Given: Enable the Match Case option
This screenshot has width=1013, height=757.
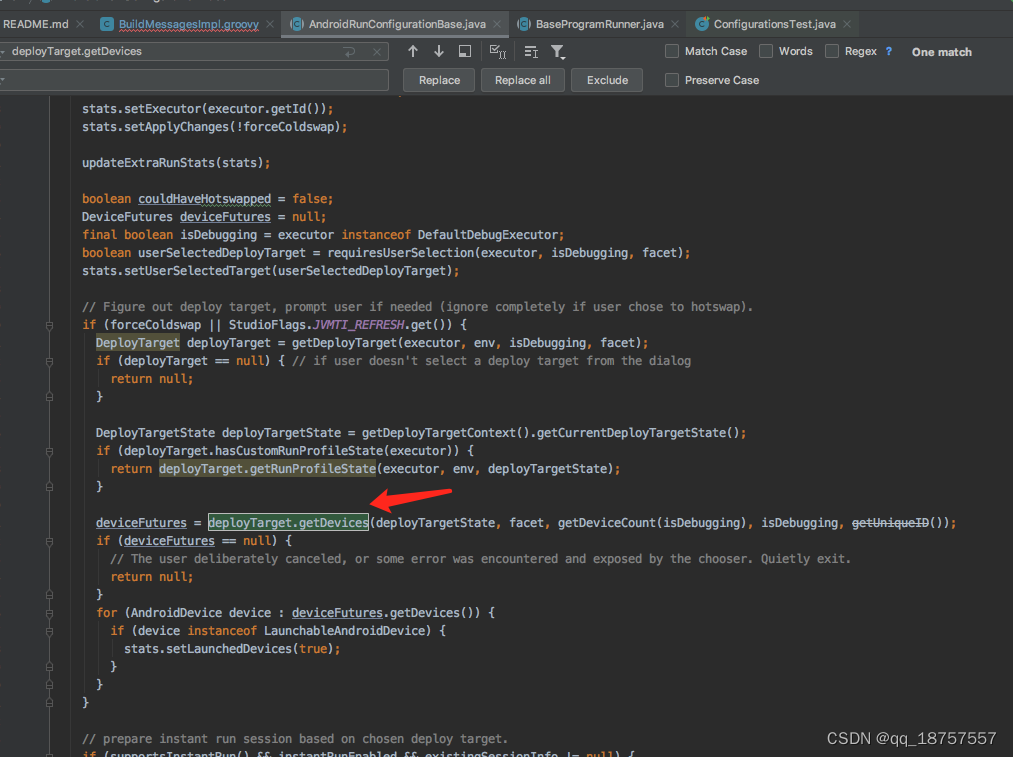Looking at the screenshot, I should point(672,51).
